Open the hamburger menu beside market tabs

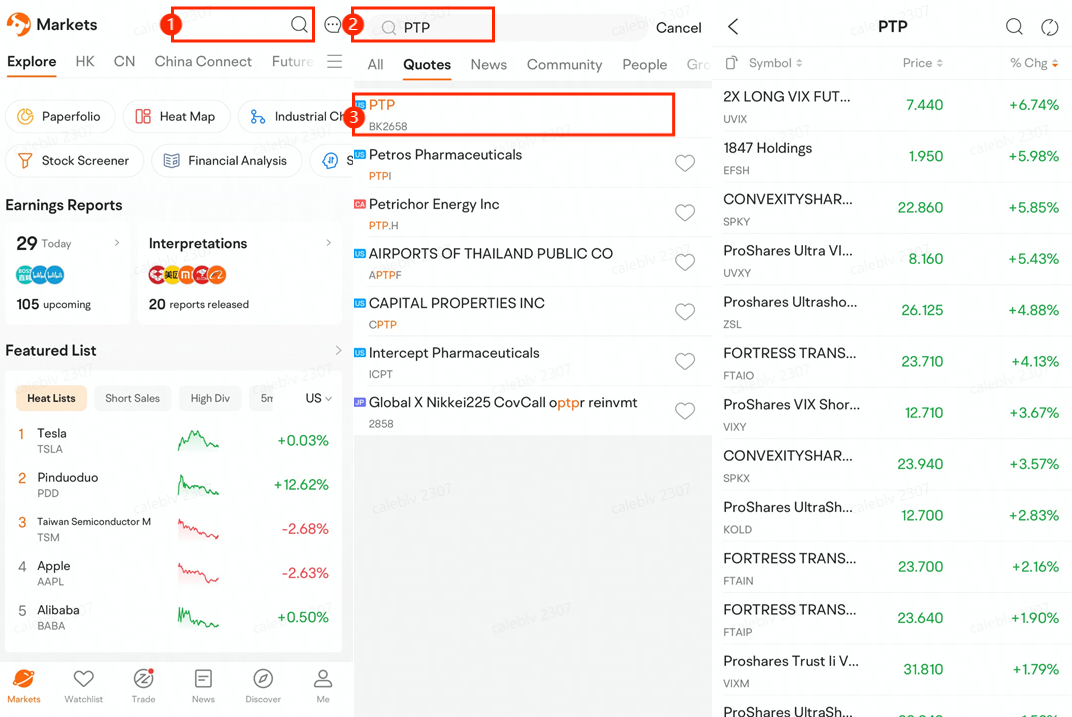pyautogui.click(x=334, y=62)
